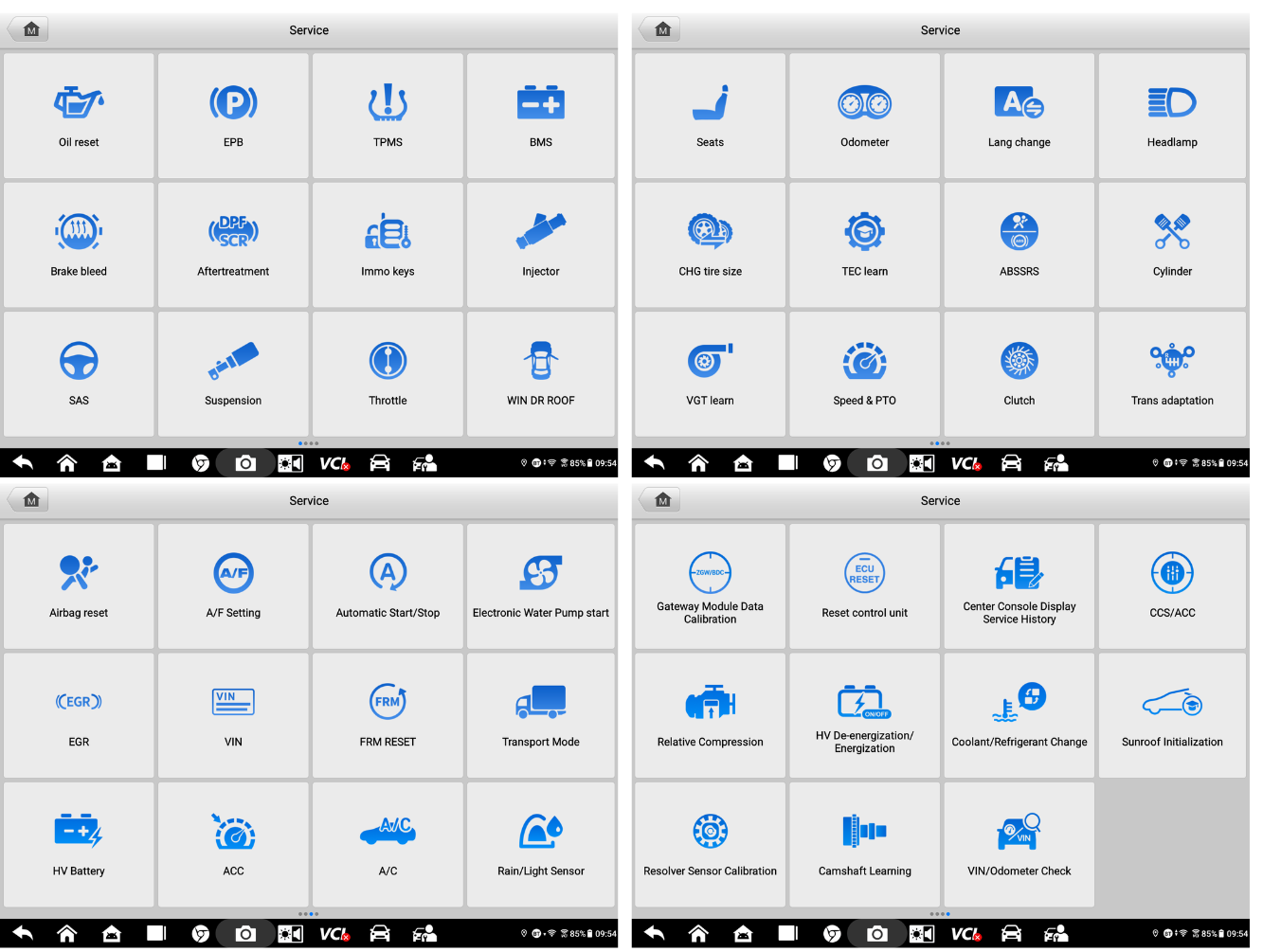Open the TPMS tire pressure function
Viewport: 1263px width, 952px height.
[x=388, y=116]
